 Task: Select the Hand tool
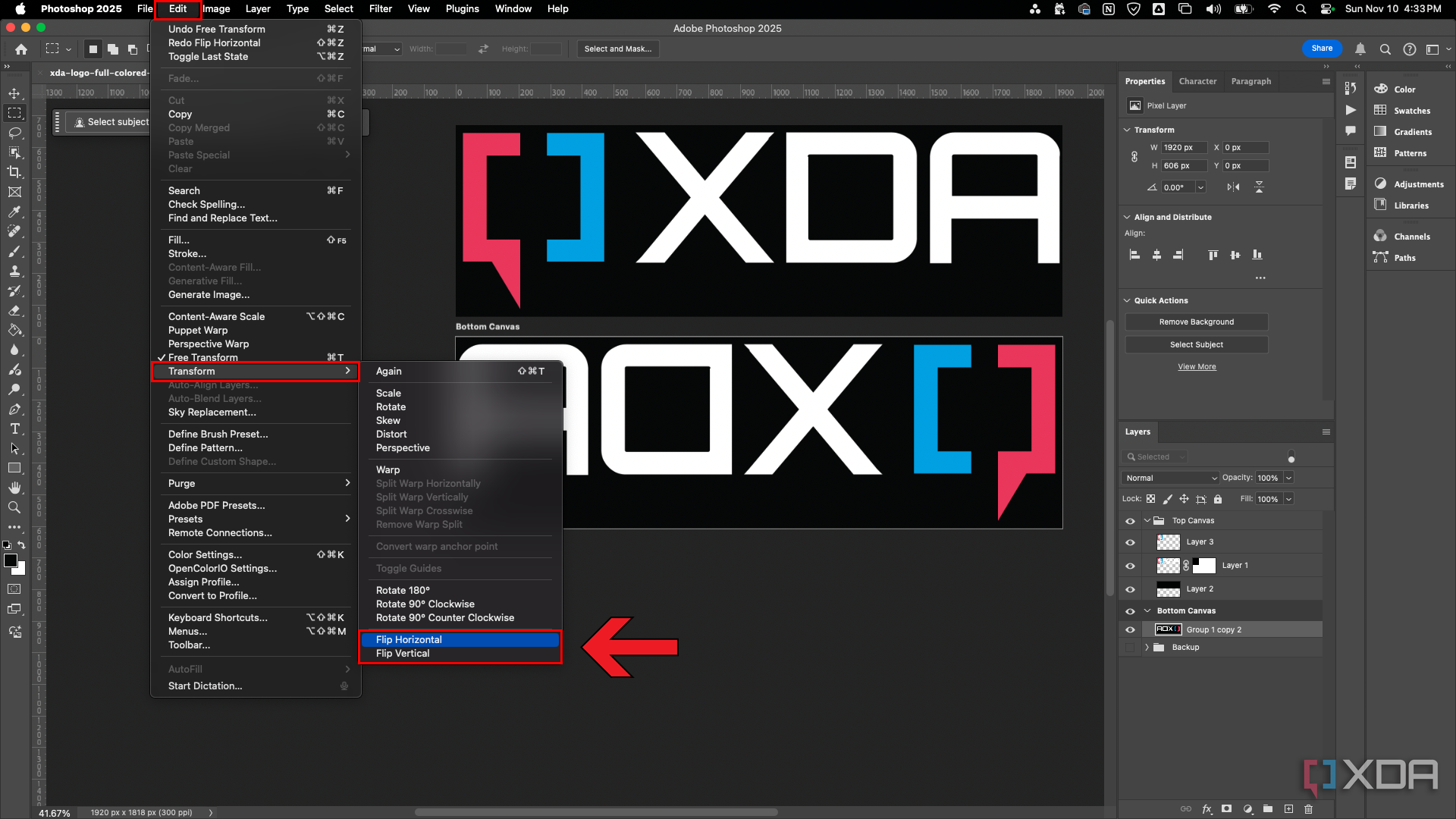click(x=14, y=488)
